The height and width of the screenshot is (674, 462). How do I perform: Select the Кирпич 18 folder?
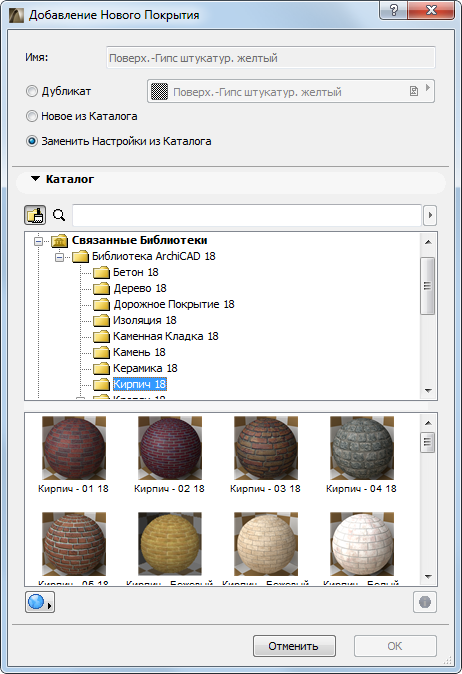click(x=140, y=384)
